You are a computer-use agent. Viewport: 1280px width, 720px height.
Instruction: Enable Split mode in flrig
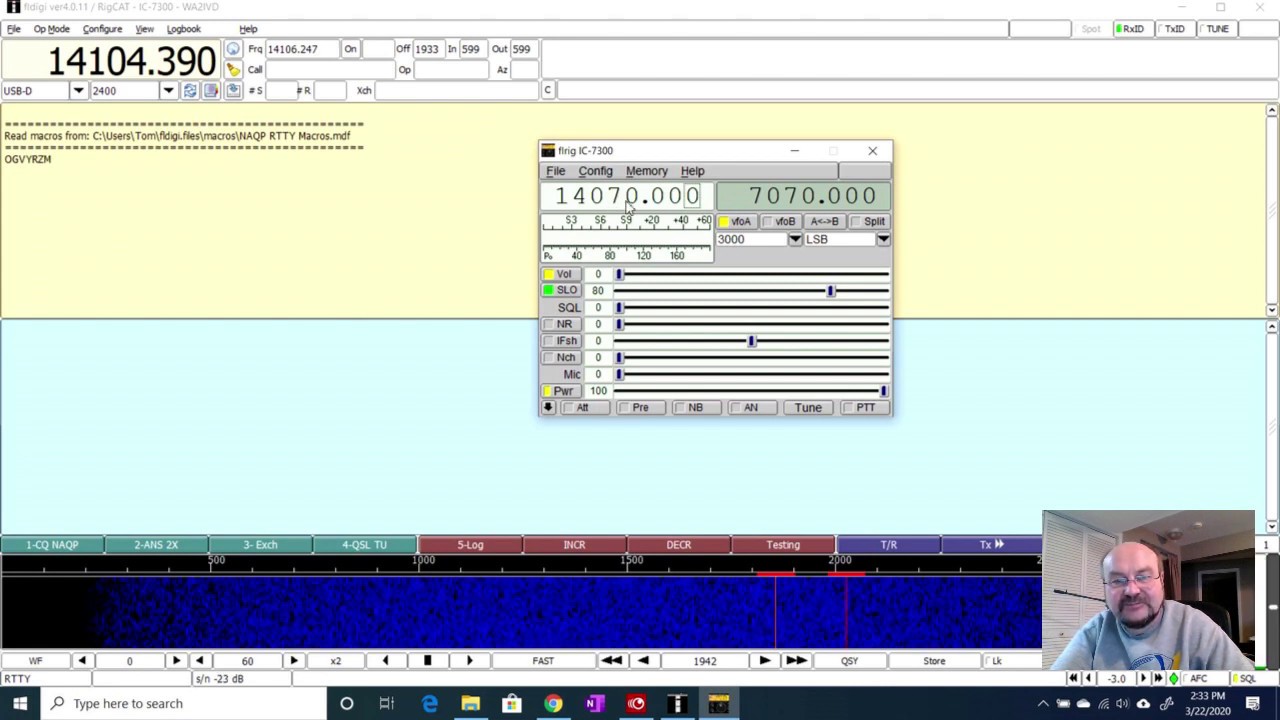pos(869,222)
